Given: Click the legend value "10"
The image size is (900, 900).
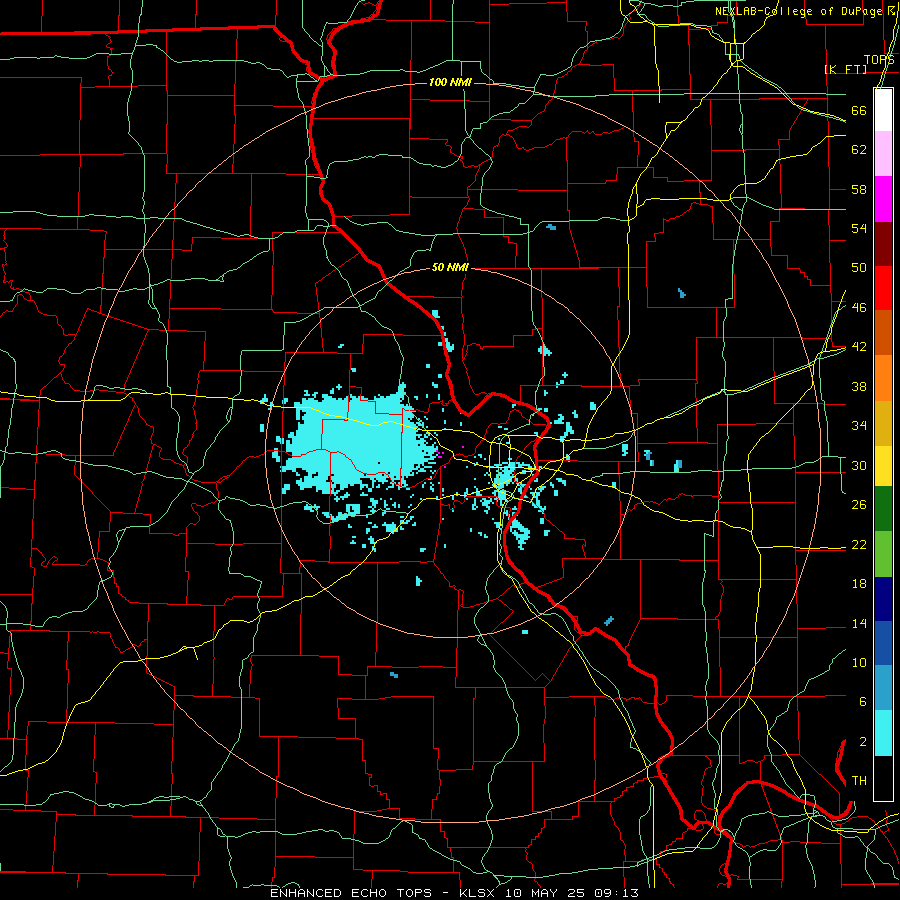Looking at the screenshot, I should 859,662.
